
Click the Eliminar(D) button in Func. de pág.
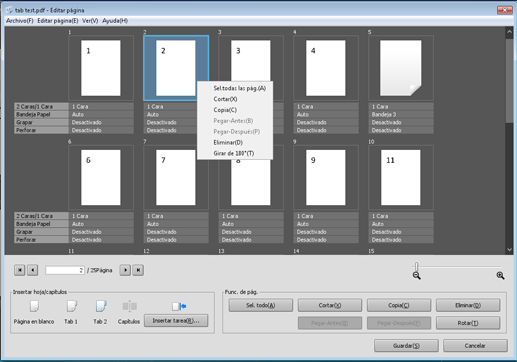[468, 305]
